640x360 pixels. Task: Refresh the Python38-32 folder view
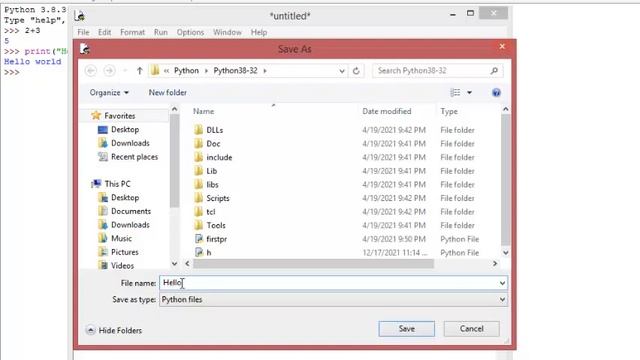coord(356,71)
